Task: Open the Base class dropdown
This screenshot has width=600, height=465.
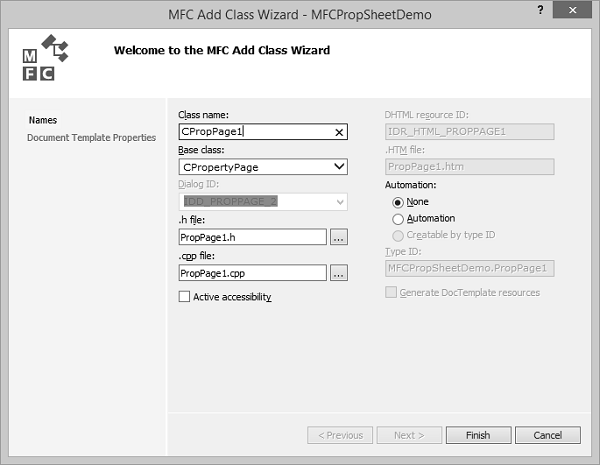Action: (x=339, y=167)
